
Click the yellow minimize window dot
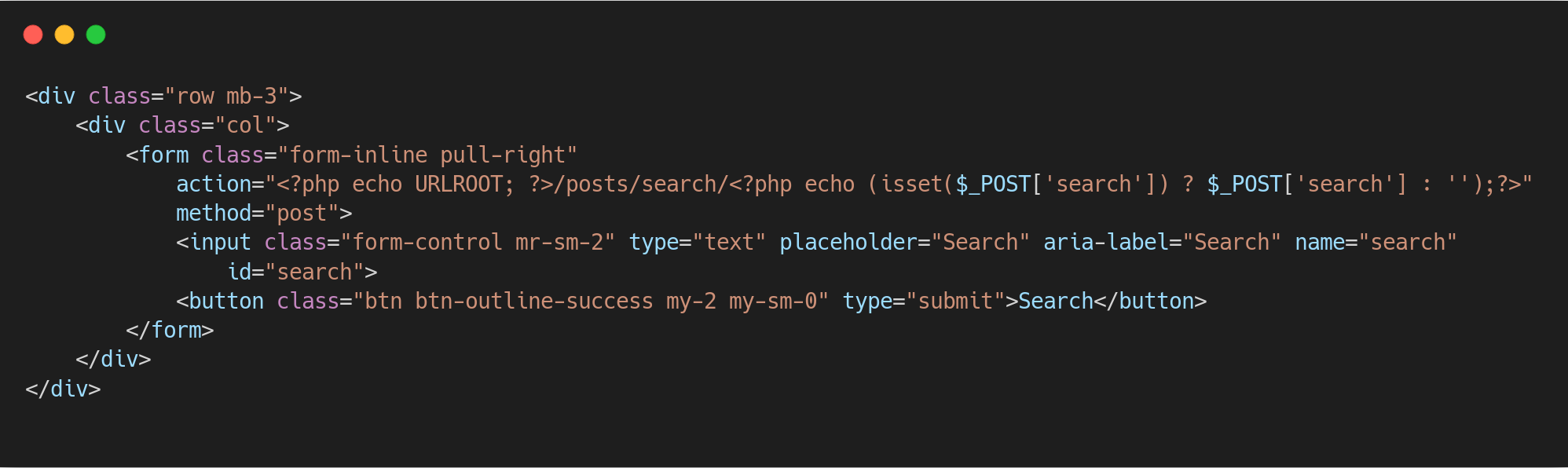64,35
